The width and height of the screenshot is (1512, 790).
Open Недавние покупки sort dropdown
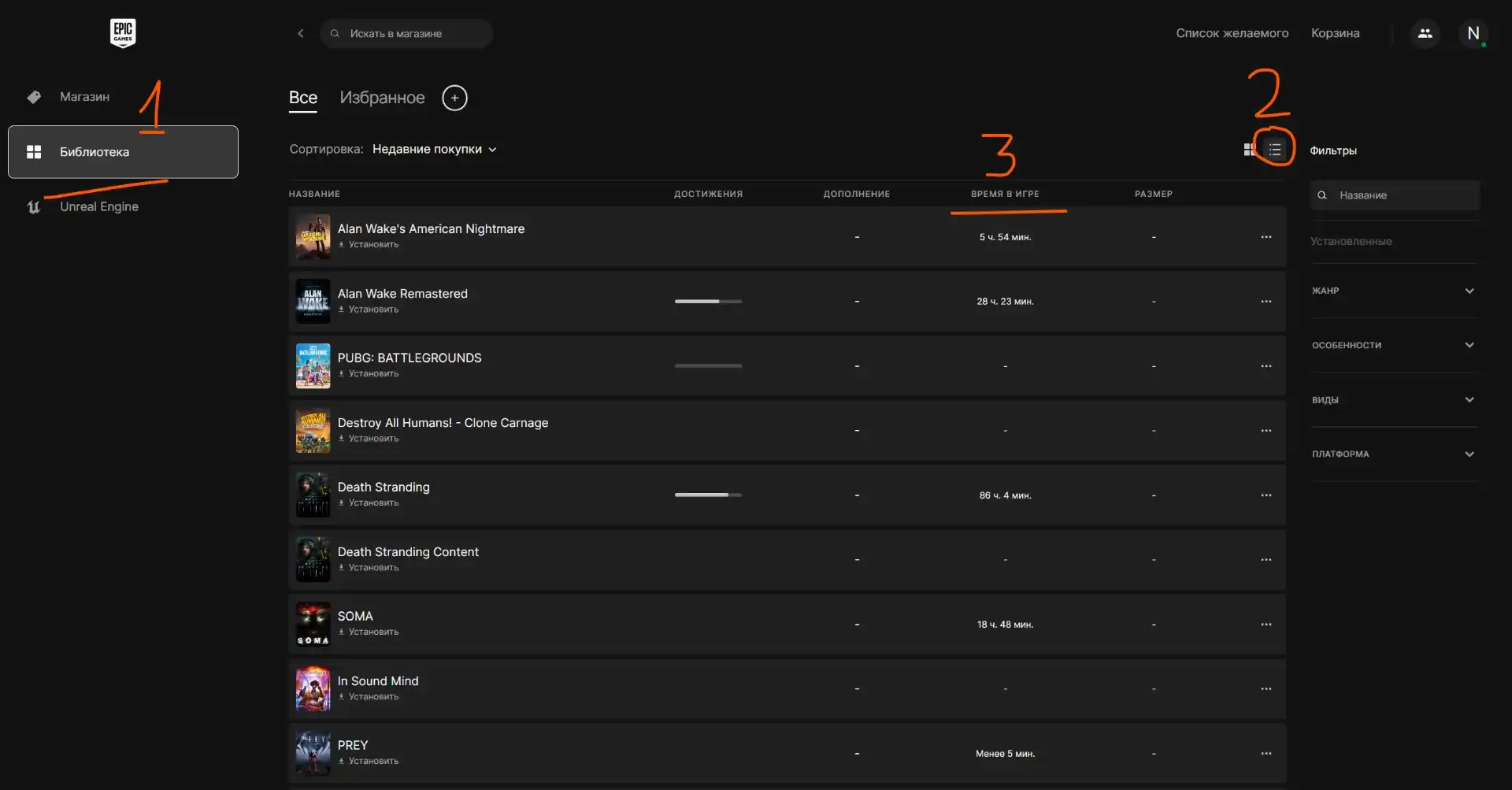[x=435, y=150]
